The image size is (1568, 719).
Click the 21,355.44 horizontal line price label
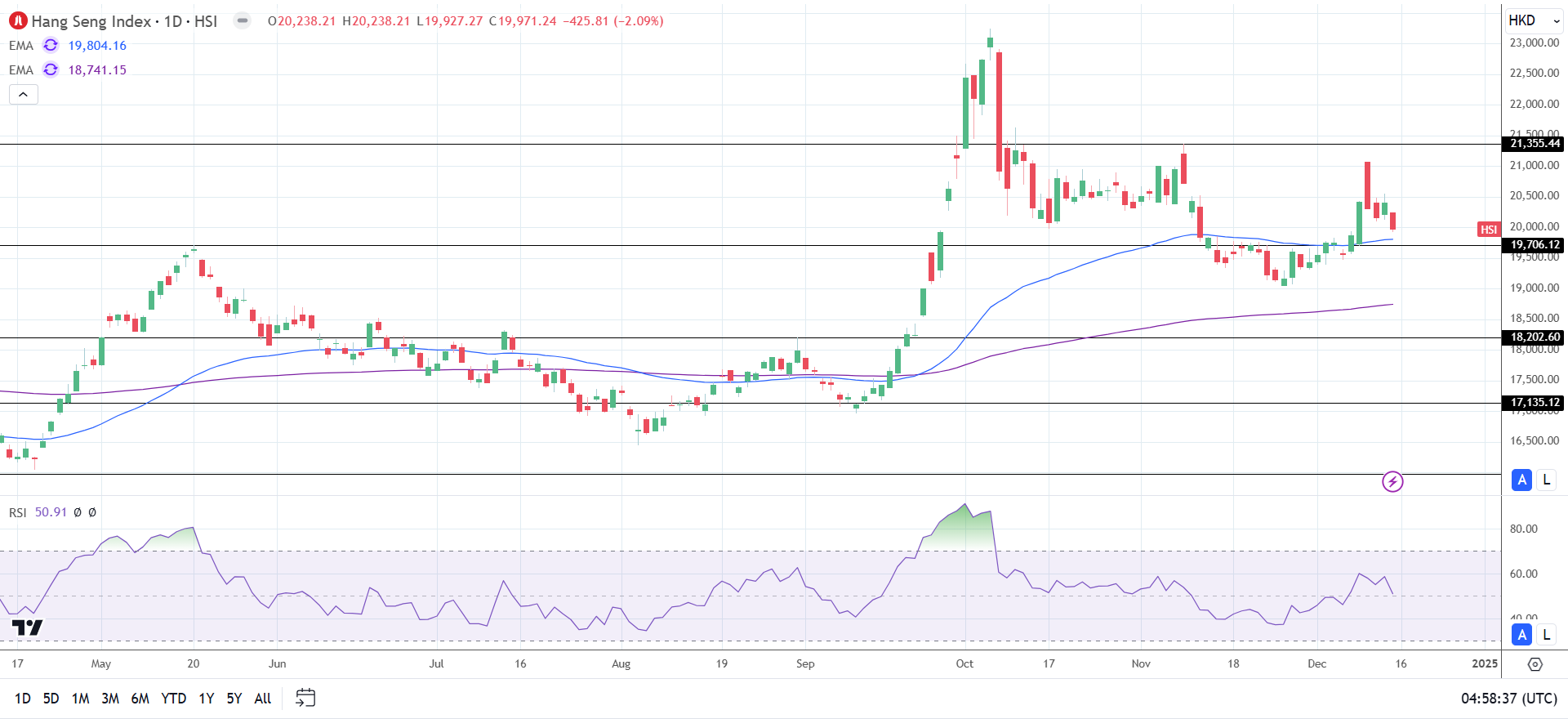pos(1535,144)
